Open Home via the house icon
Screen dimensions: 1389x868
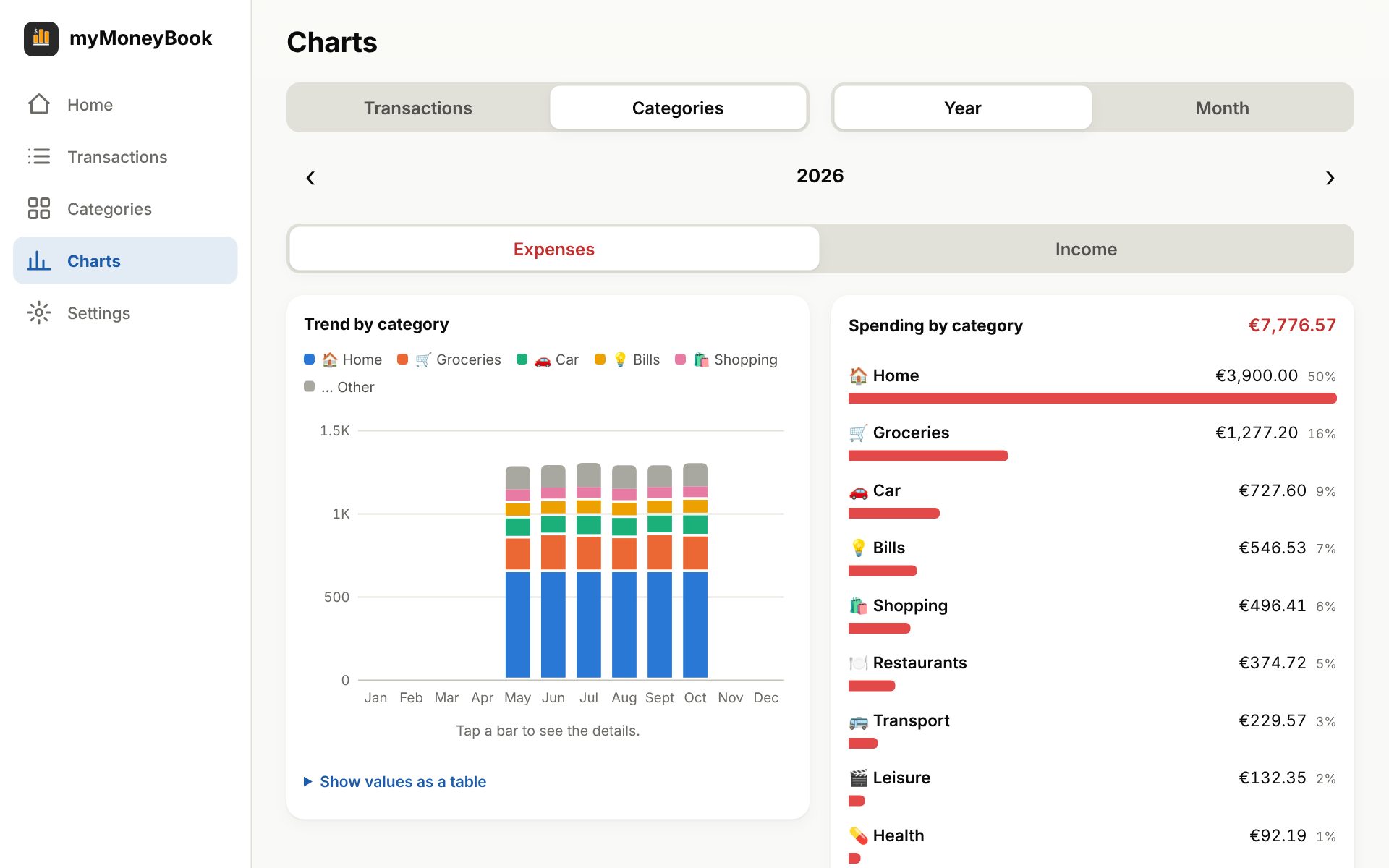click(x=39, y=104)
